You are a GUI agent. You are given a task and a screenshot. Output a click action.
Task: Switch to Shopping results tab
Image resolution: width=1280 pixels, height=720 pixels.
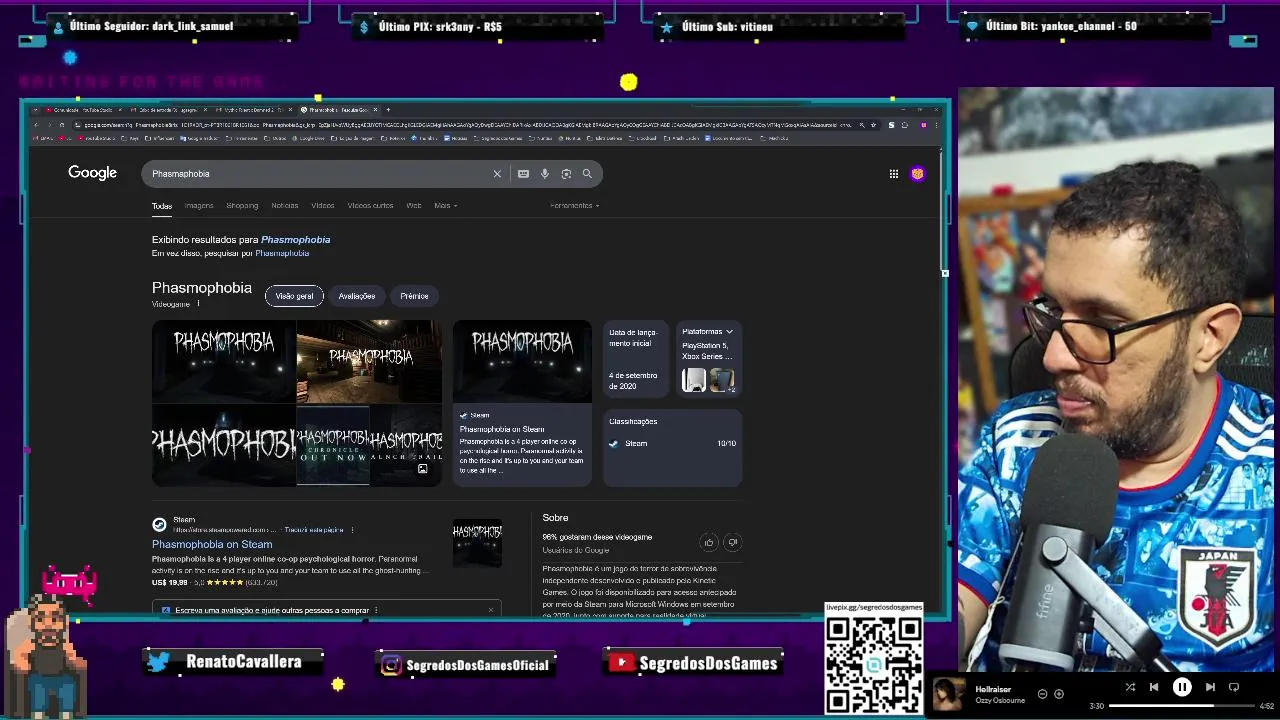(x=242, y=206)
